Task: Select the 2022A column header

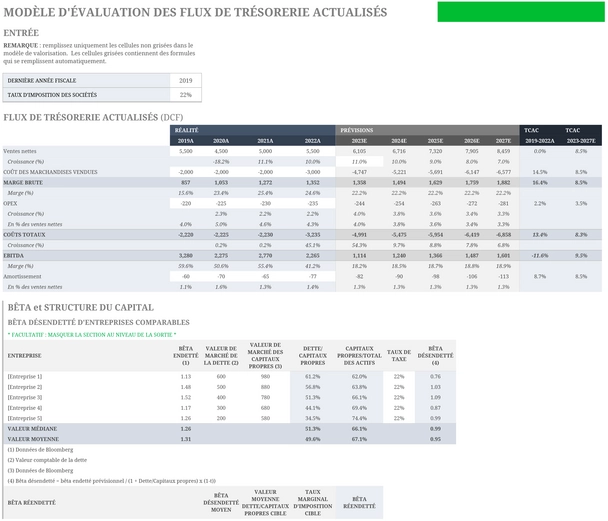Action: click(x=313, y=141)
